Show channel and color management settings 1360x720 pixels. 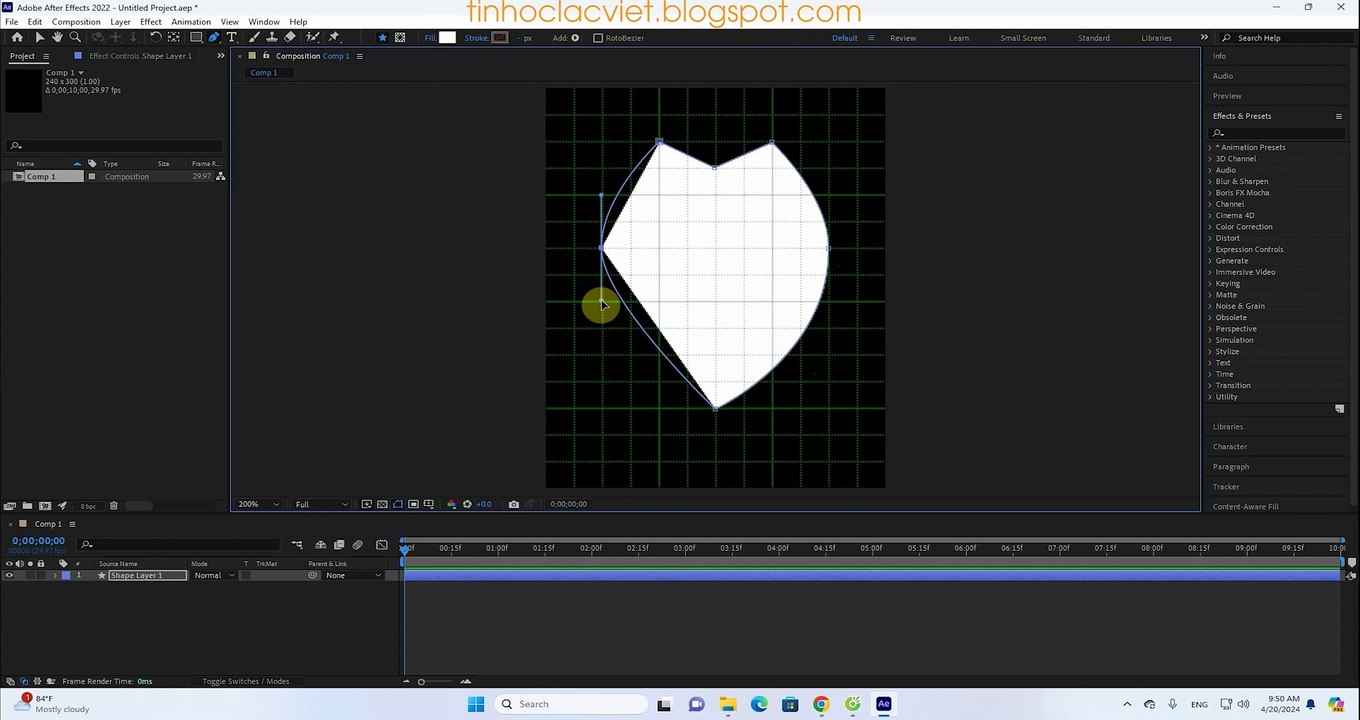coord(451,504)
